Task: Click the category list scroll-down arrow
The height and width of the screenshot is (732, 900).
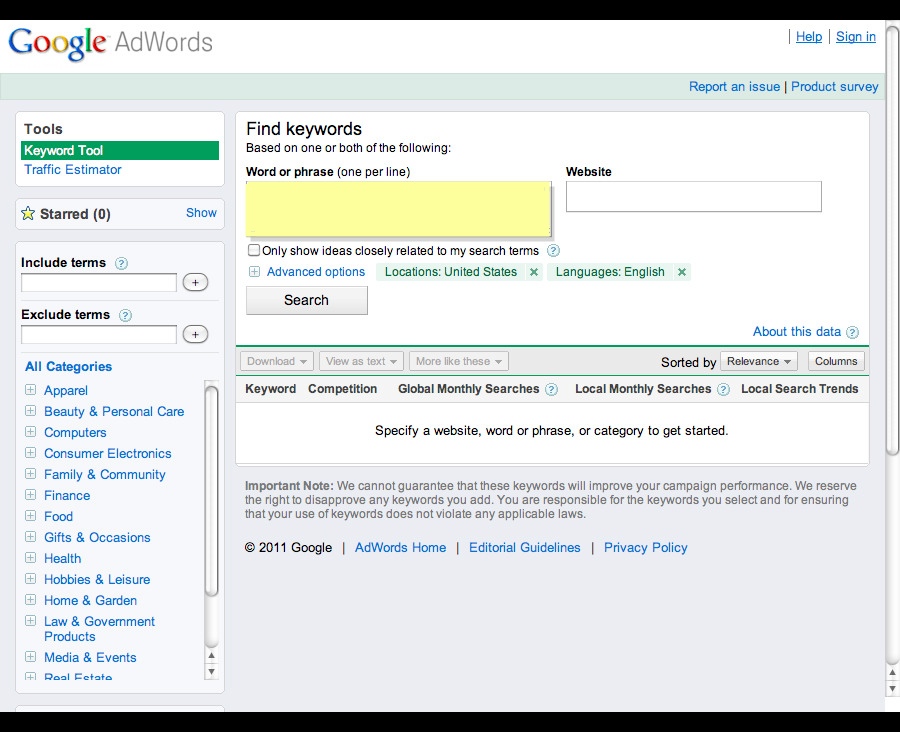Action: coord(212,671)
